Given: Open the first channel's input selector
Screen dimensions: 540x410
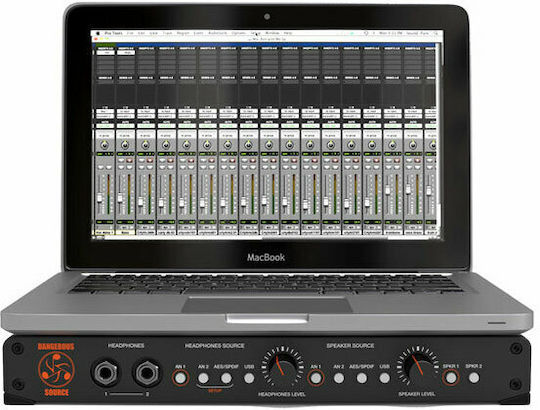Looking at the screenshot, I should tap(105, 112).
